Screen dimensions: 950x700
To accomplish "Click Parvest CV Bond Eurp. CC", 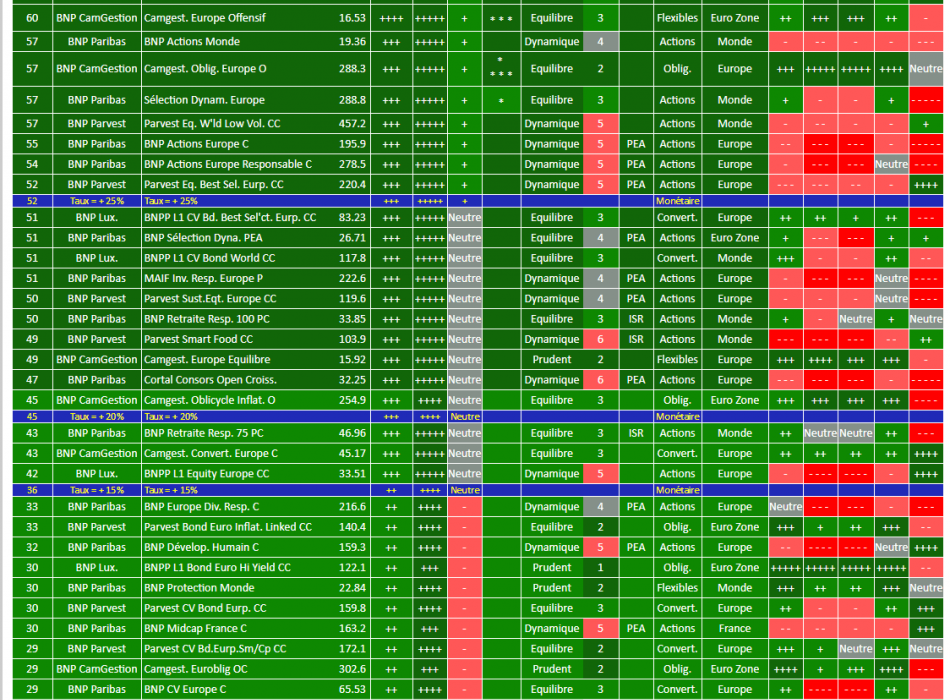I will coord(205,608).
